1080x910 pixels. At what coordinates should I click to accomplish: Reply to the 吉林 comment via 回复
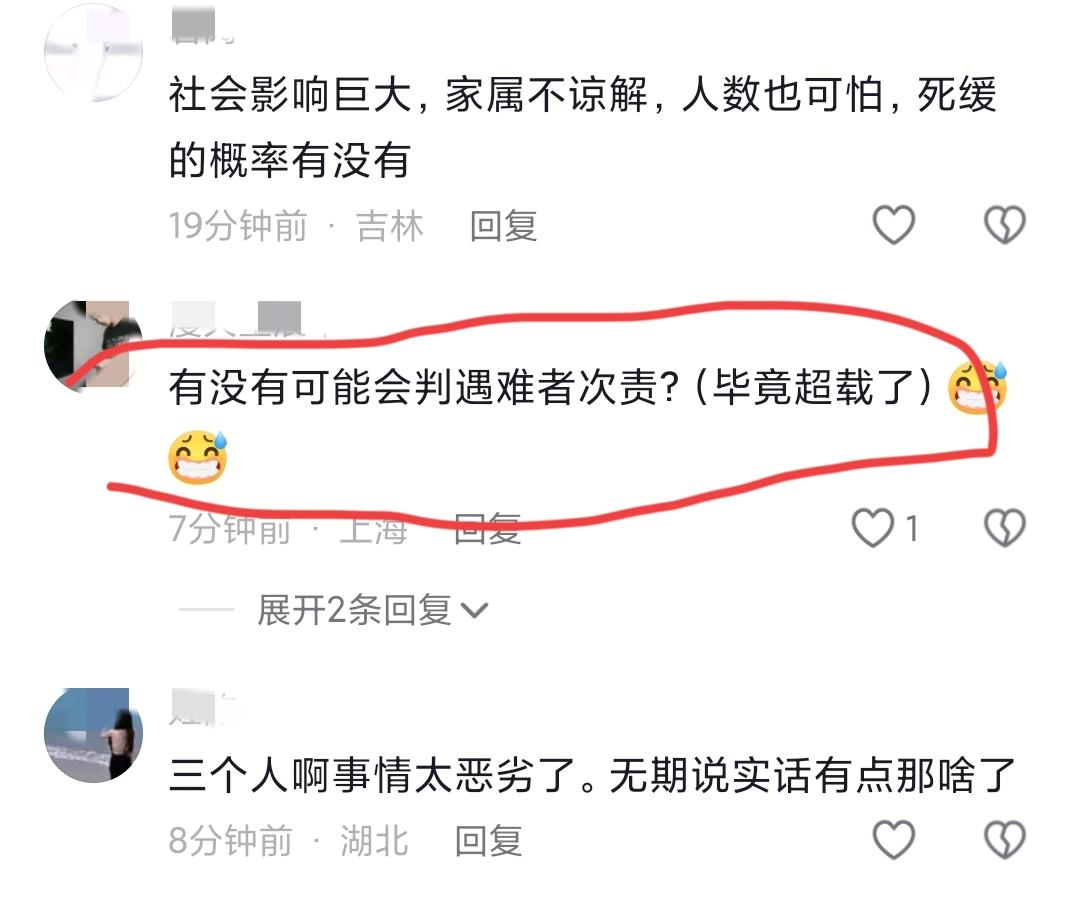click(503, 226)
